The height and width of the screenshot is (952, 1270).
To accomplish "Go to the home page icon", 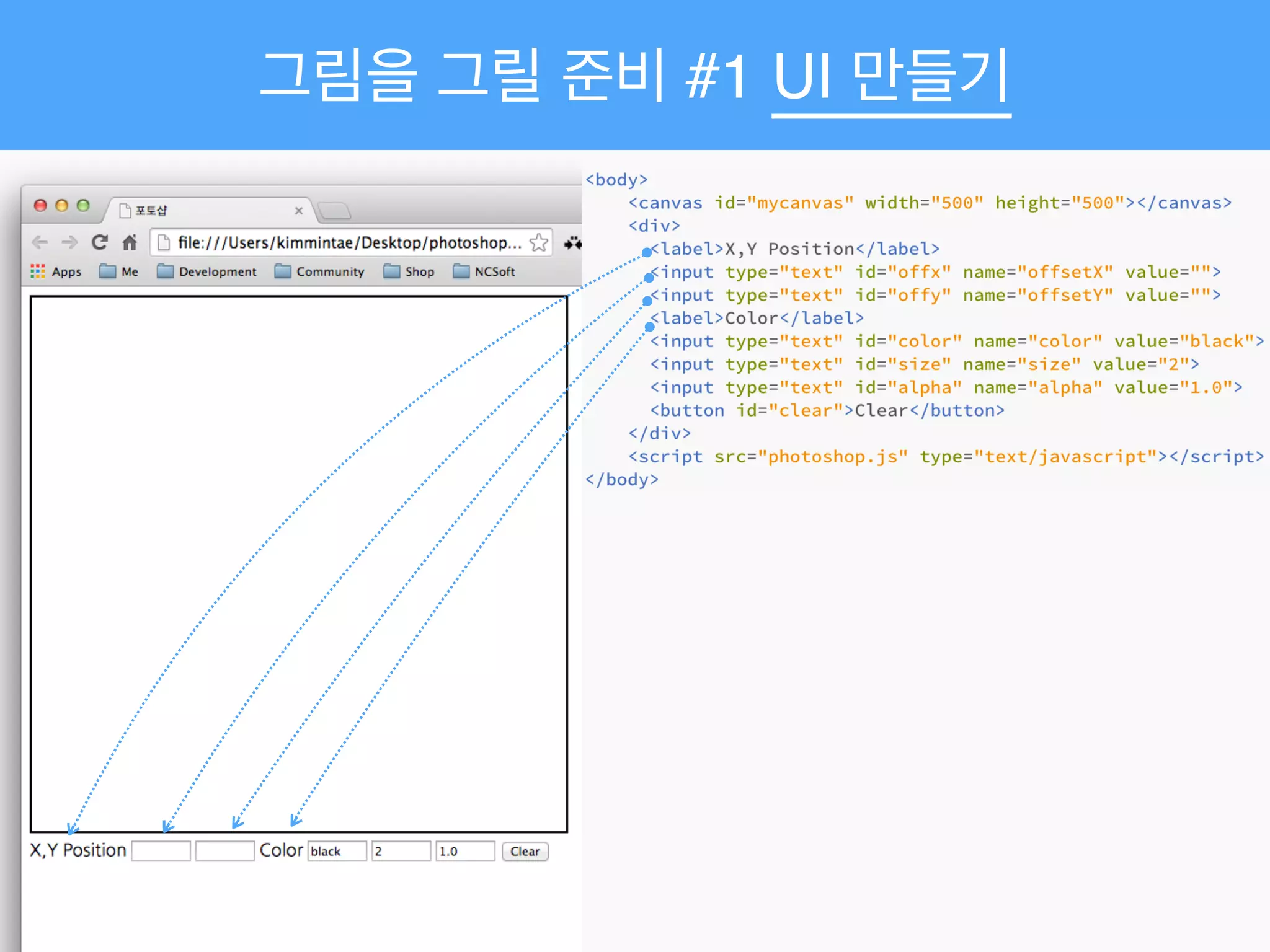I will tap(130, 242).
